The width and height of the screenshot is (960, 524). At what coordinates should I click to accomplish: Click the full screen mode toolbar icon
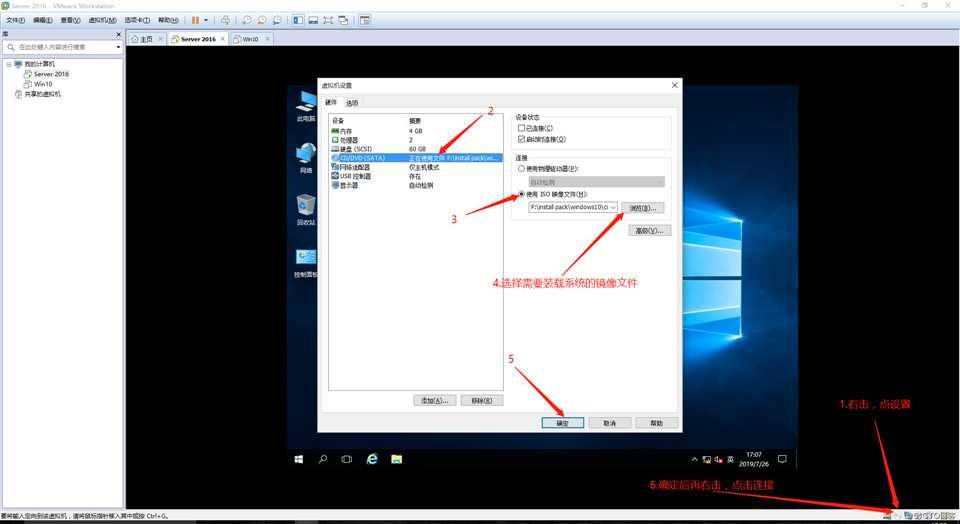[x=328, y=20]
